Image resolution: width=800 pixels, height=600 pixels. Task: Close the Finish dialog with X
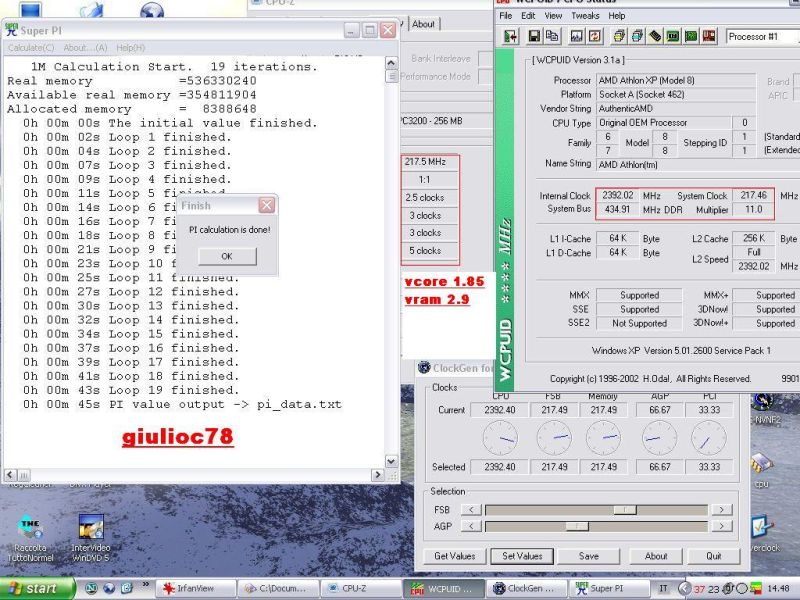point(266,205)
